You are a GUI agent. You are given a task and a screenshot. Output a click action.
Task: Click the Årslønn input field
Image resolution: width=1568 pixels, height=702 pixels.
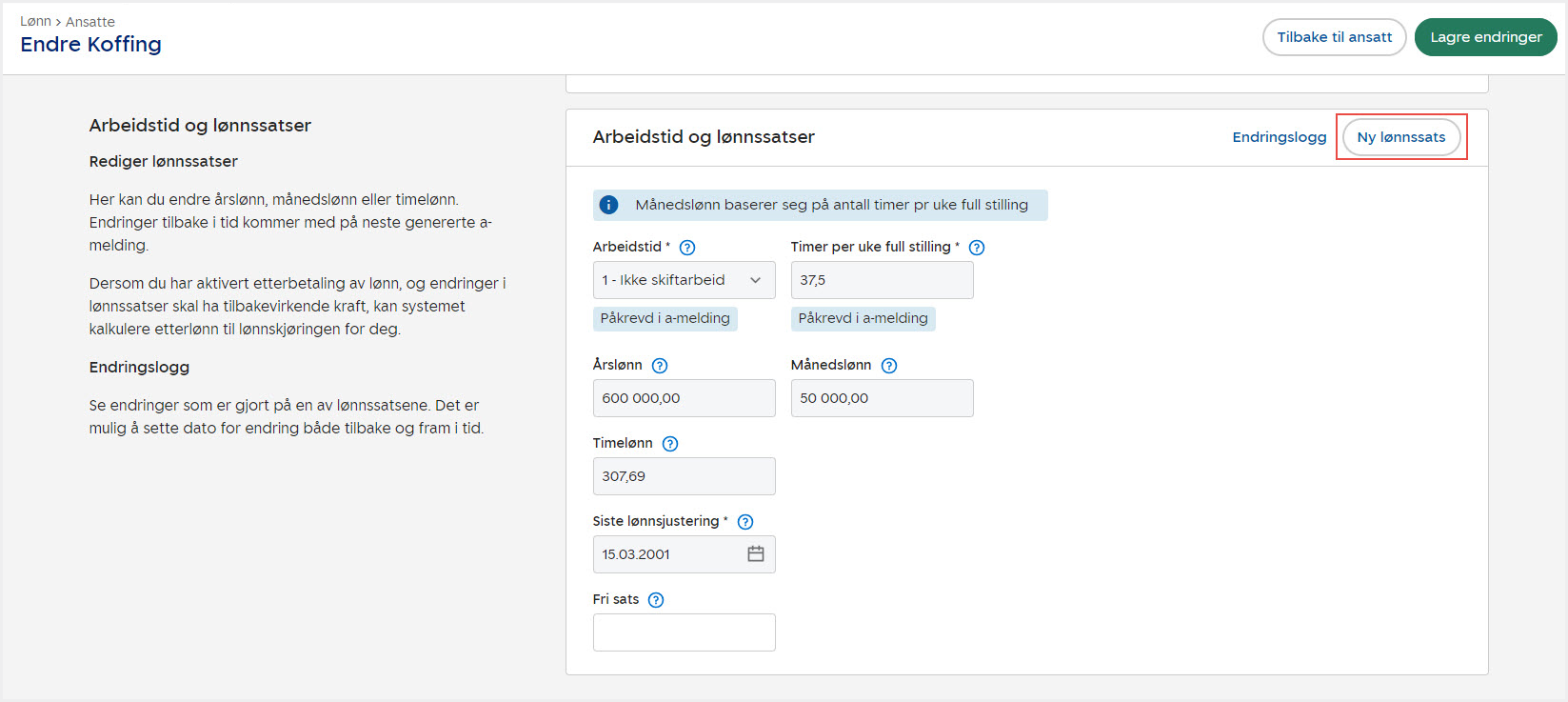tap(684, 398)
